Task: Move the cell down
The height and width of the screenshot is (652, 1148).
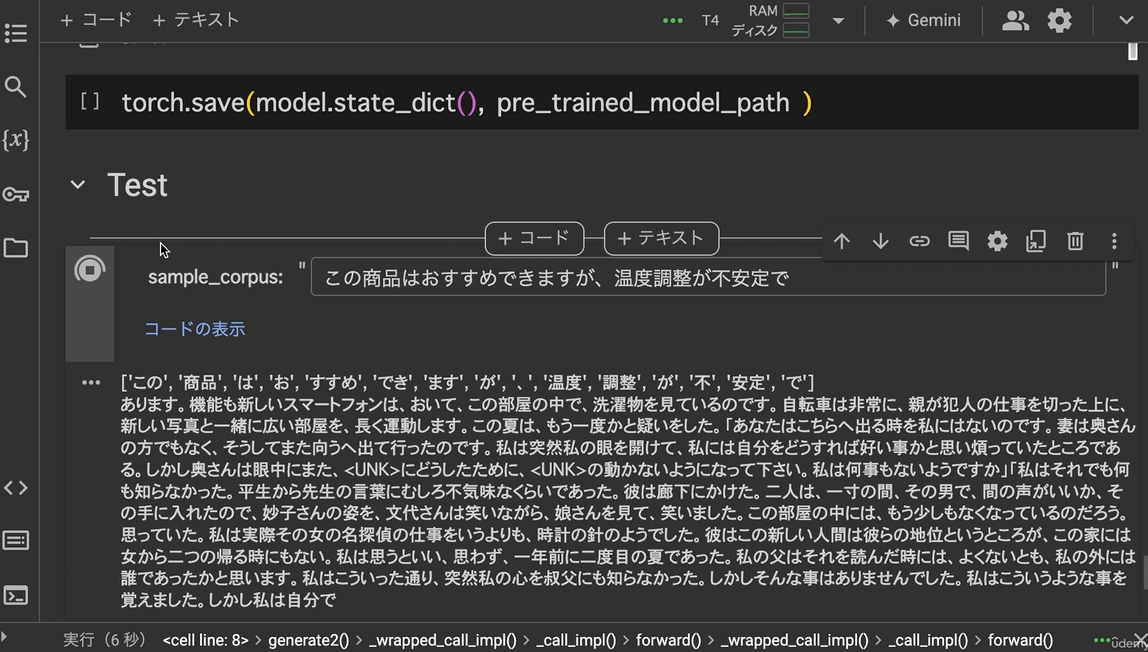Action: 880,241
